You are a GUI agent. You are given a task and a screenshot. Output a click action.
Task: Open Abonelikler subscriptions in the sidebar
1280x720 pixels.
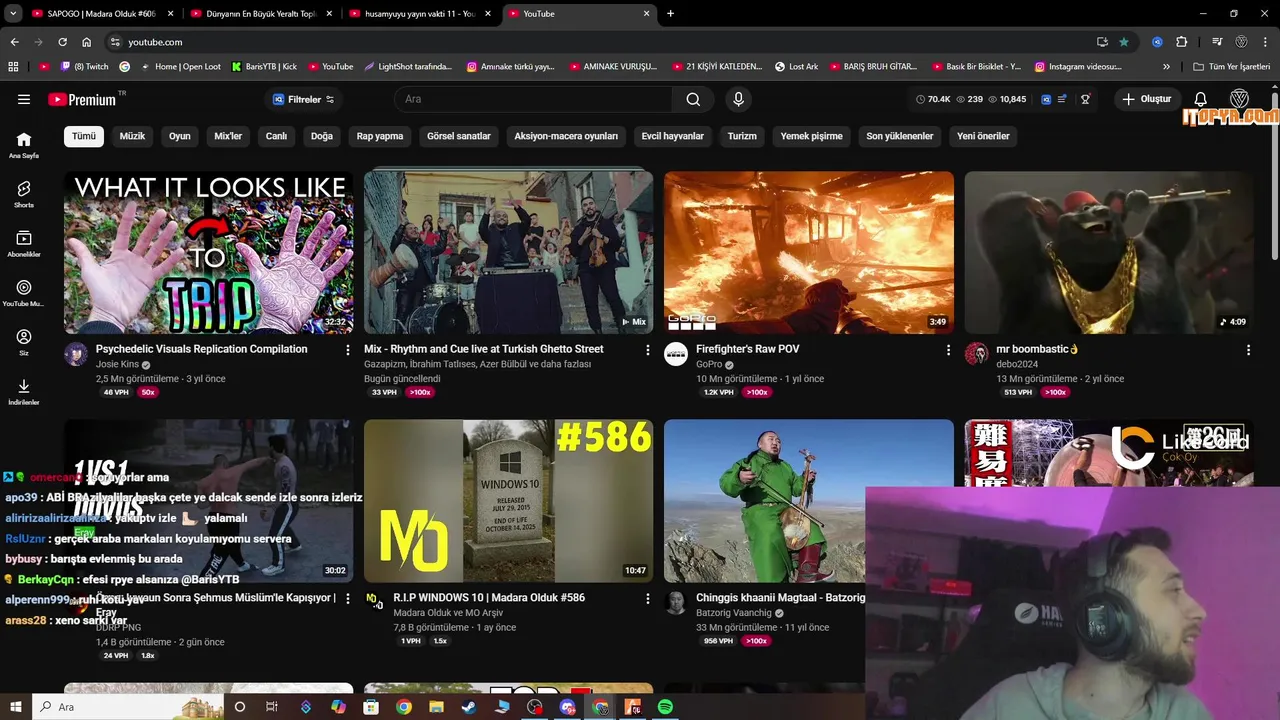point(24,243)
